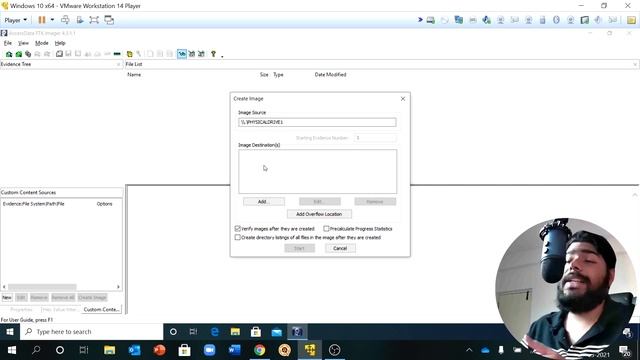The width and height of the screenshot is (640, 360).
Task: Open the View menu
Action: click(23, 43)
